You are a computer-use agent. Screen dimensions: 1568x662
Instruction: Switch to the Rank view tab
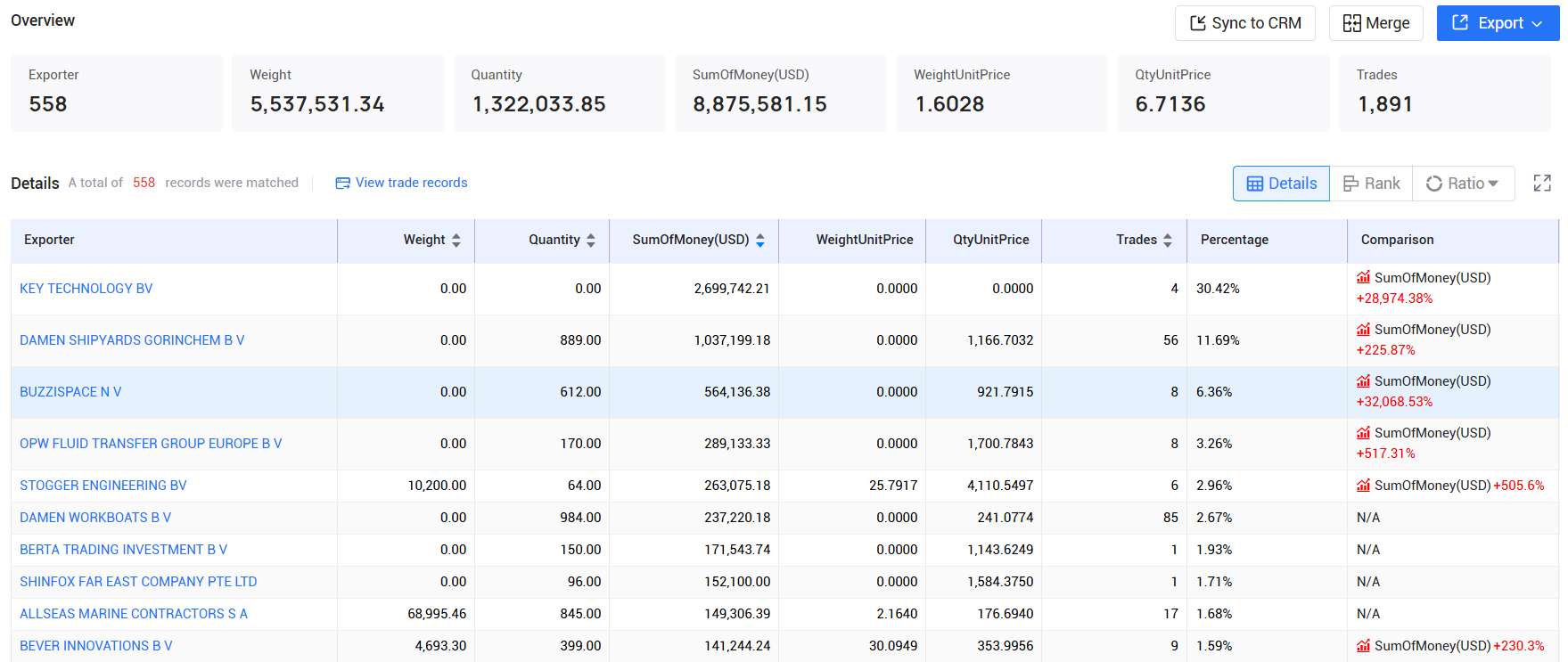[1371, 184]
